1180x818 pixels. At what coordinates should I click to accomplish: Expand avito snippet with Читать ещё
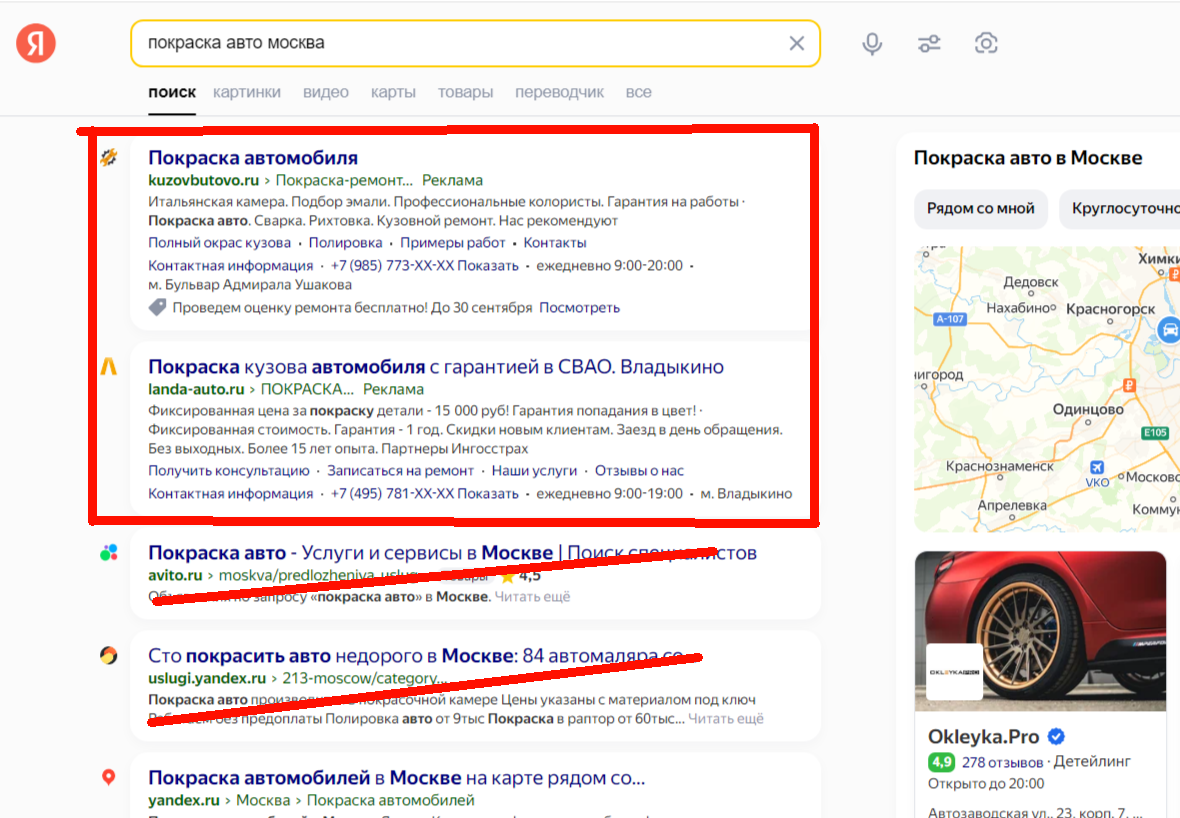[x=533, y=597]
